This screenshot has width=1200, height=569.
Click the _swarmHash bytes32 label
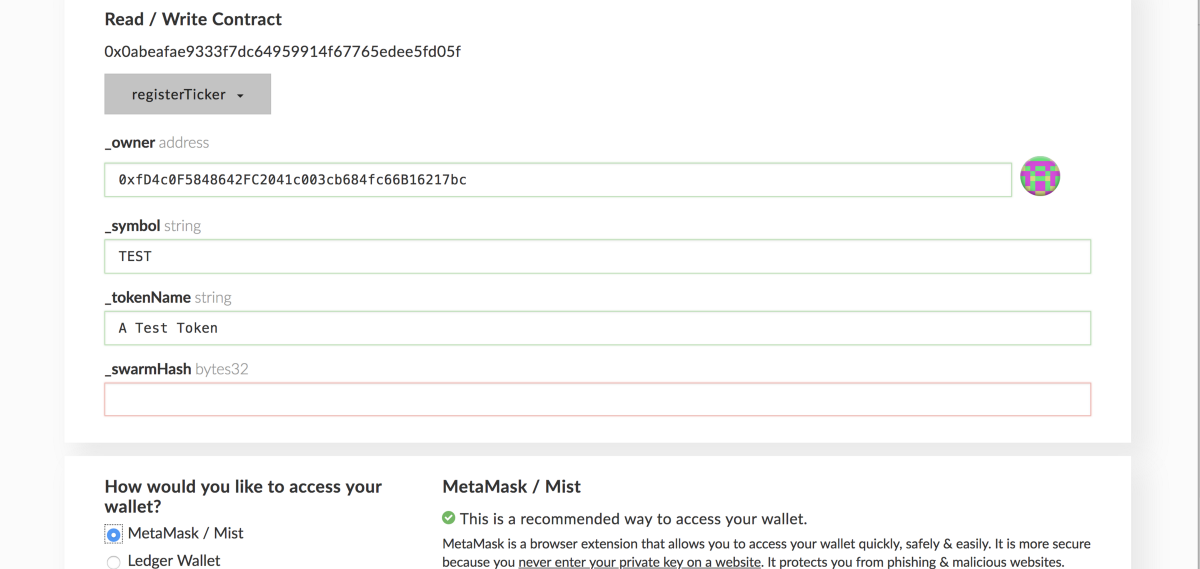[x=176, y=369]
